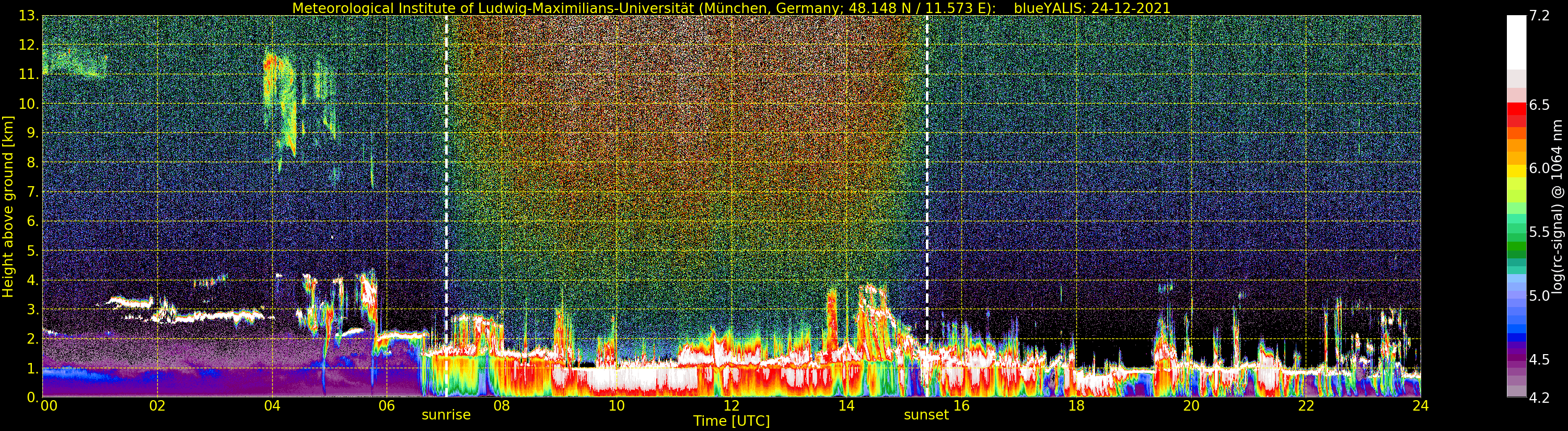1568x431 pixels.
Task: Click the 24 tick on the time axis
Action: point(1420,406)
